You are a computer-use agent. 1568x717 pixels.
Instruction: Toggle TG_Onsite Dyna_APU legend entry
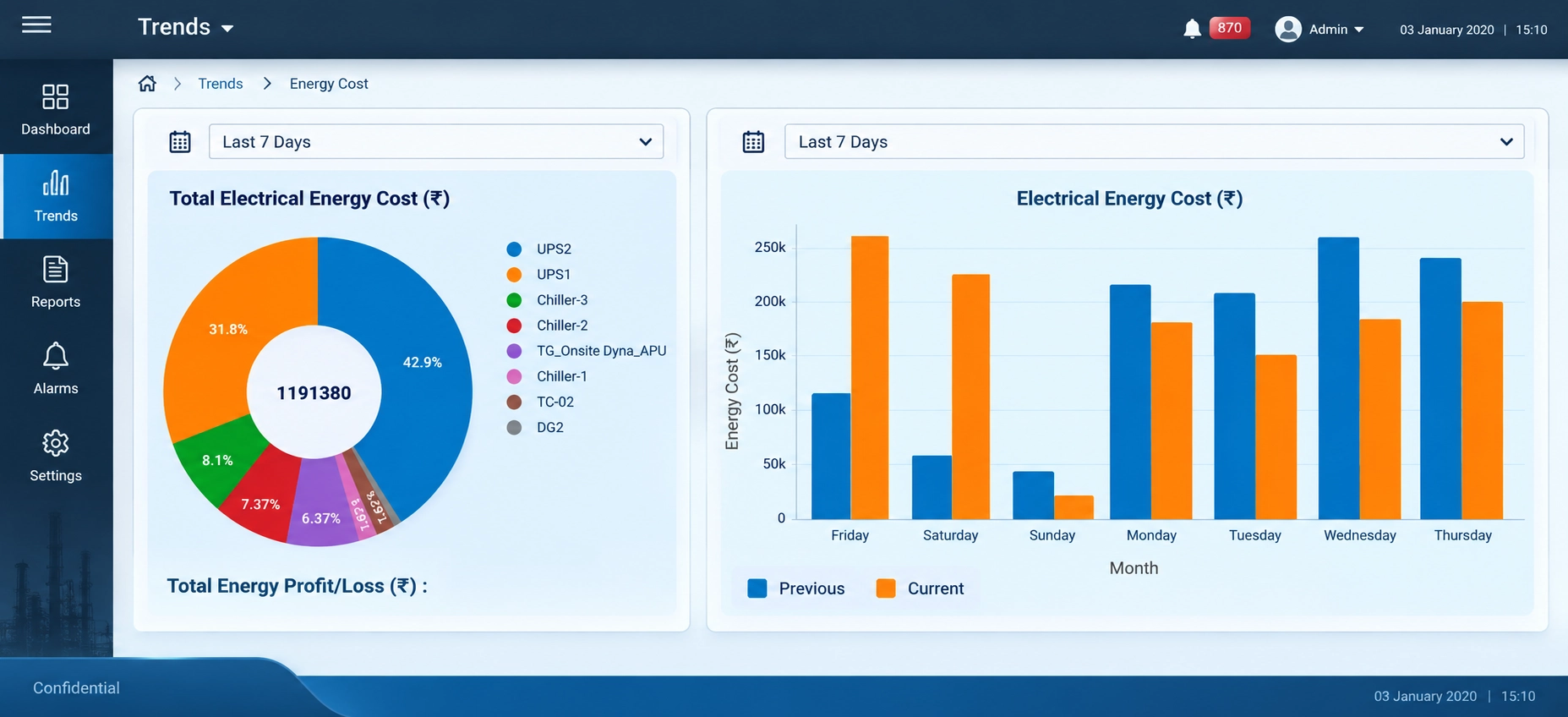(587, 350)
